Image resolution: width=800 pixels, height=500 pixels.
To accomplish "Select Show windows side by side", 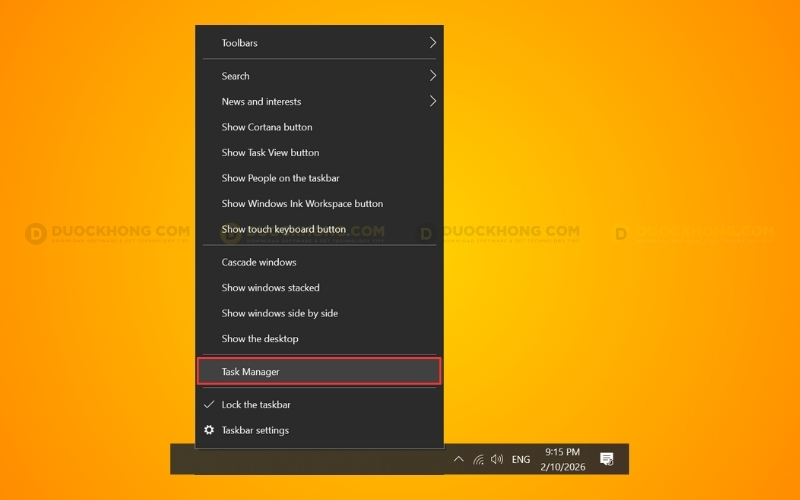I will pyautogui.click(x=280, y=313).
